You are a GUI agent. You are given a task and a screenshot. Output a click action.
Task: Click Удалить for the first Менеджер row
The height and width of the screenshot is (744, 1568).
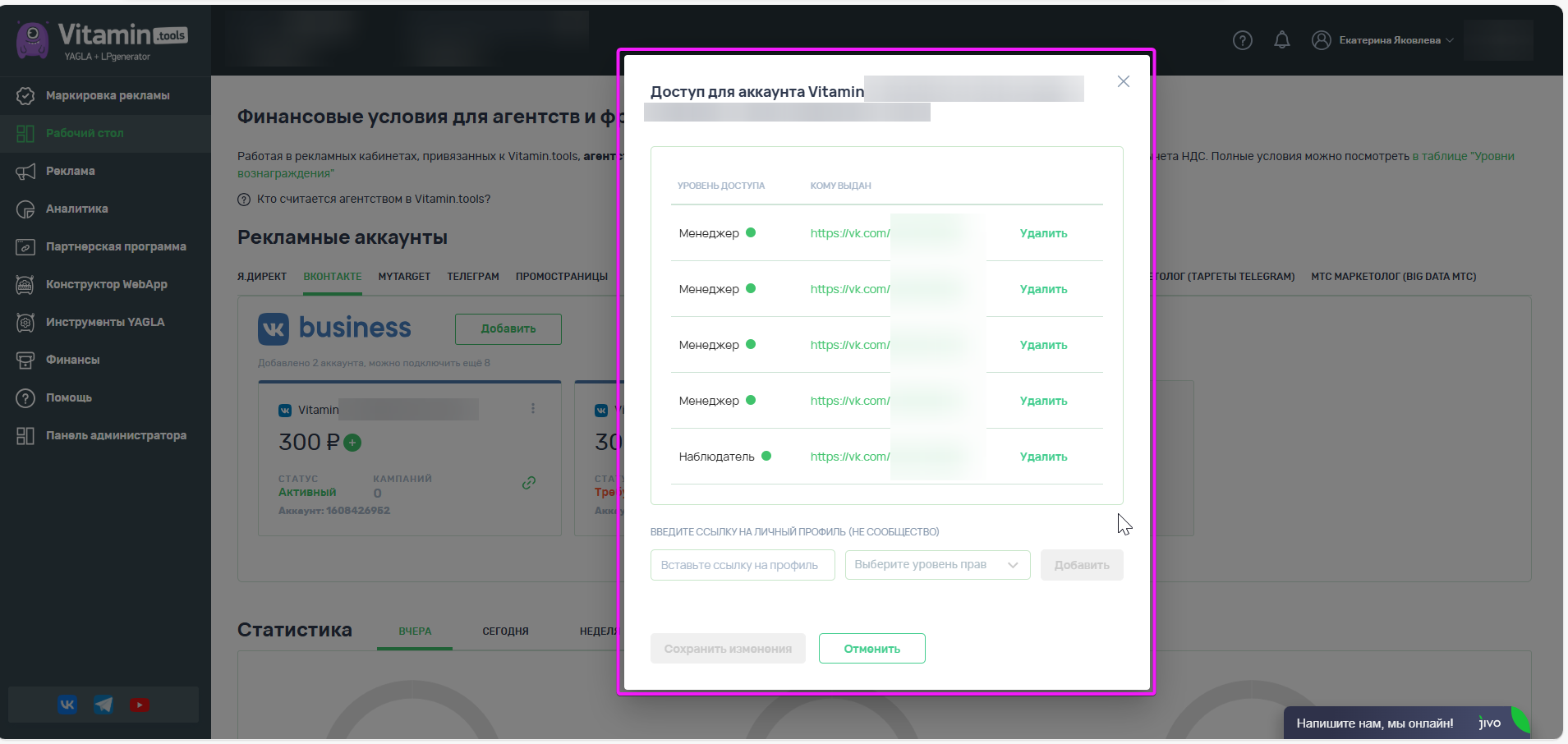pyautogui.click(x=1043, y=234)
